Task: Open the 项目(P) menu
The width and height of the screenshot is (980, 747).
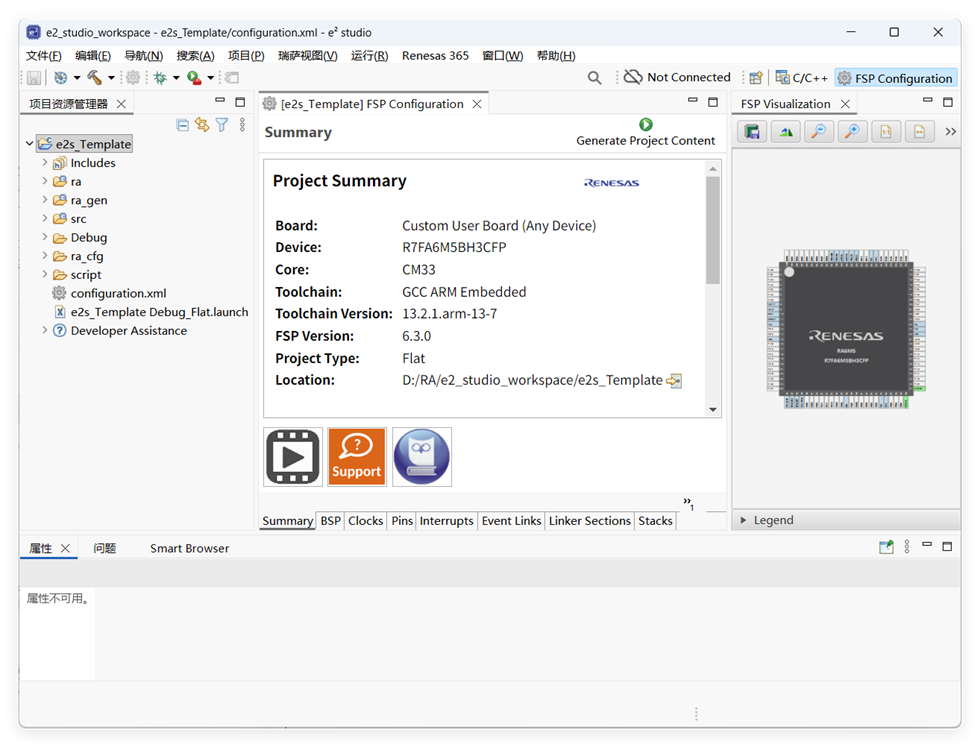Action: 246,56
